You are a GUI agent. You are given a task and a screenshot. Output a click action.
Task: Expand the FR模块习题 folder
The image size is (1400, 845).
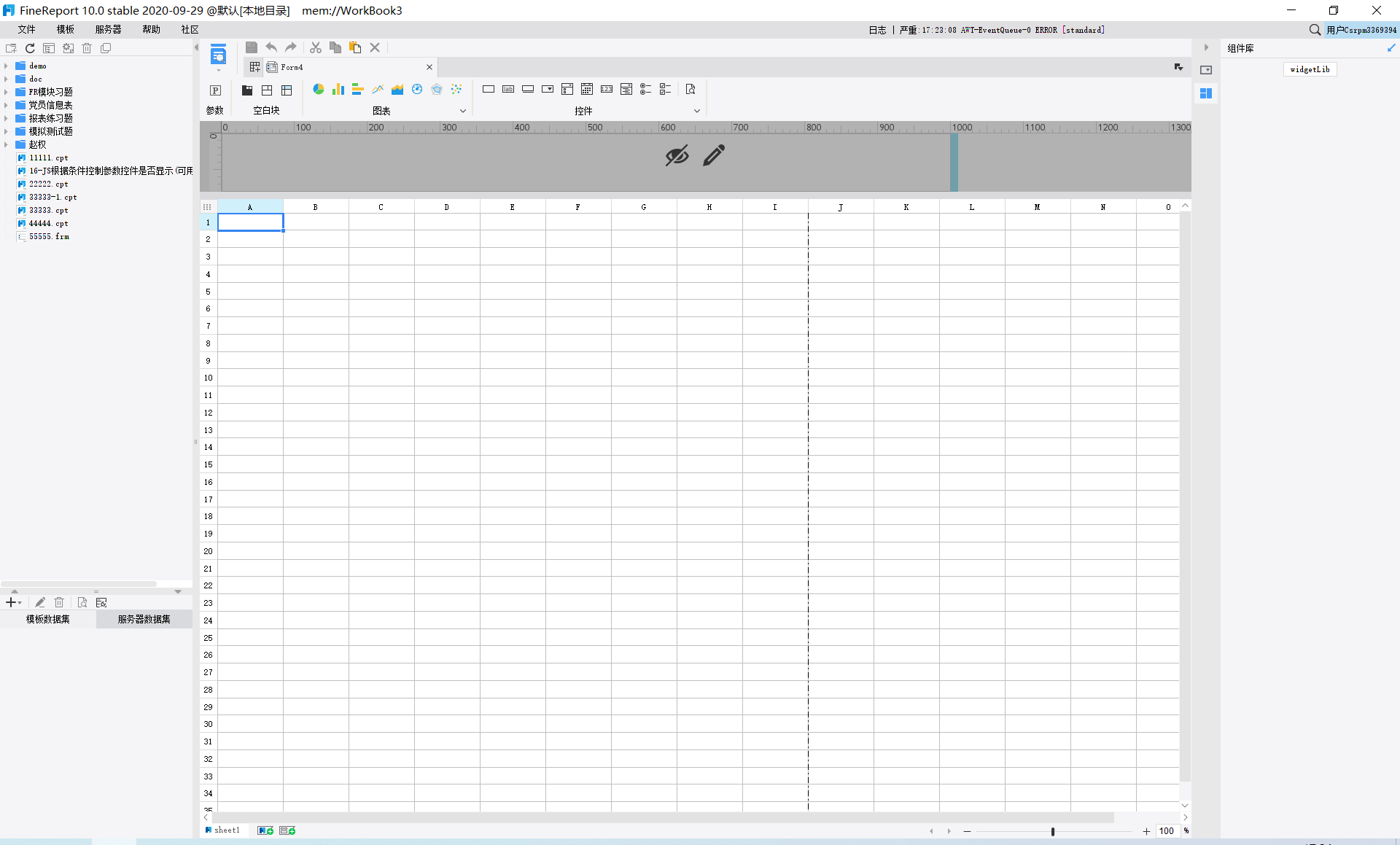coord(6,92)
